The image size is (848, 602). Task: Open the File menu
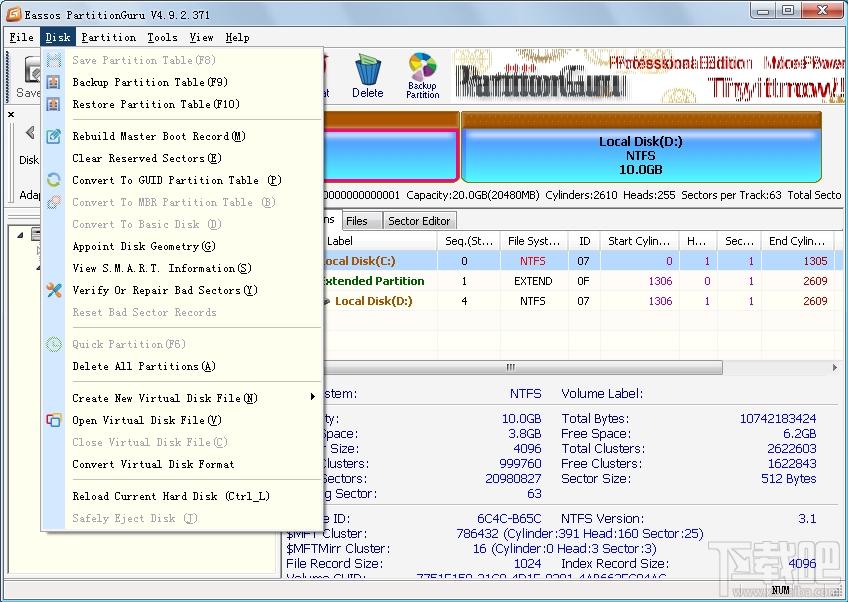point(22,37)
